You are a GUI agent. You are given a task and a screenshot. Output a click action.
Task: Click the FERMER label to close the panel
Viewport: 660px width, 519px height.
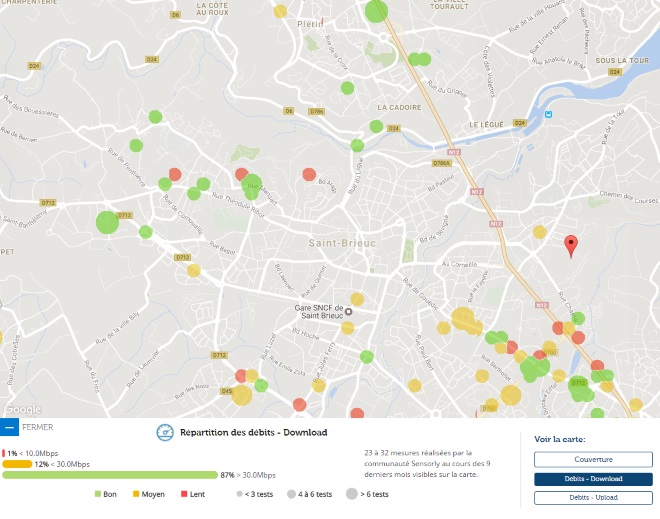point(38,427)
